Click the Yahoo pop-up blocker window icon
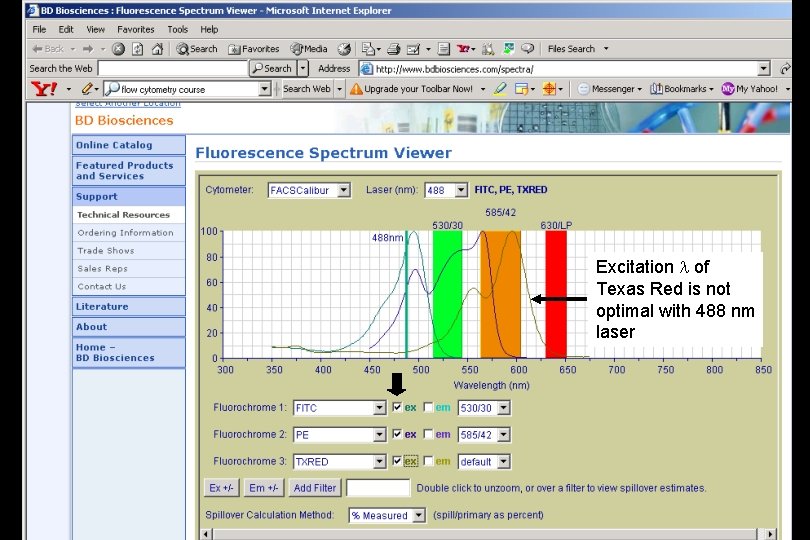Screen dimensions: 810x540 click(521, 89)
